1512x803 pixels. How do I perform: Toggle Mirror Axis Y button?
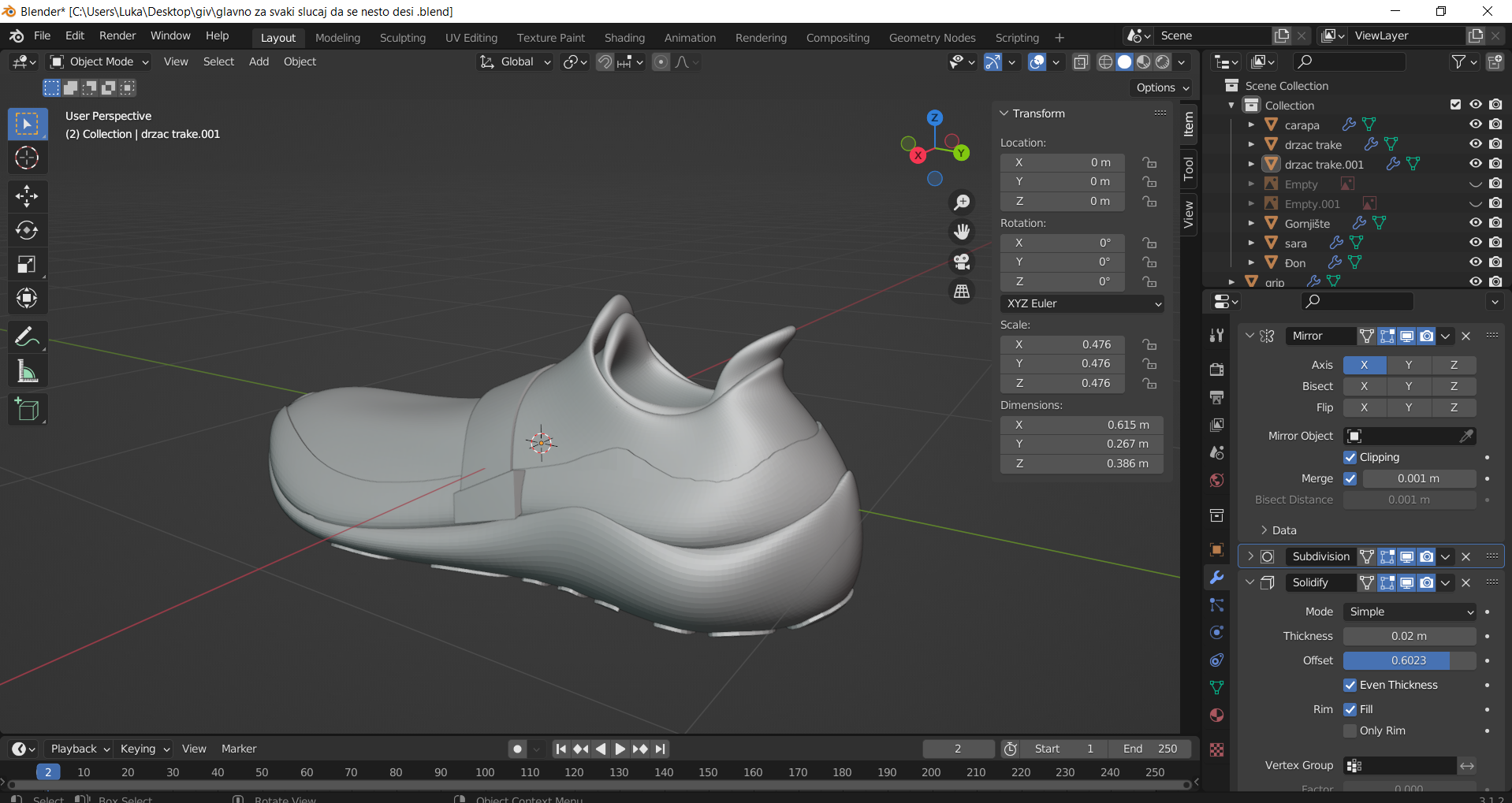(x=1409, y=365)
